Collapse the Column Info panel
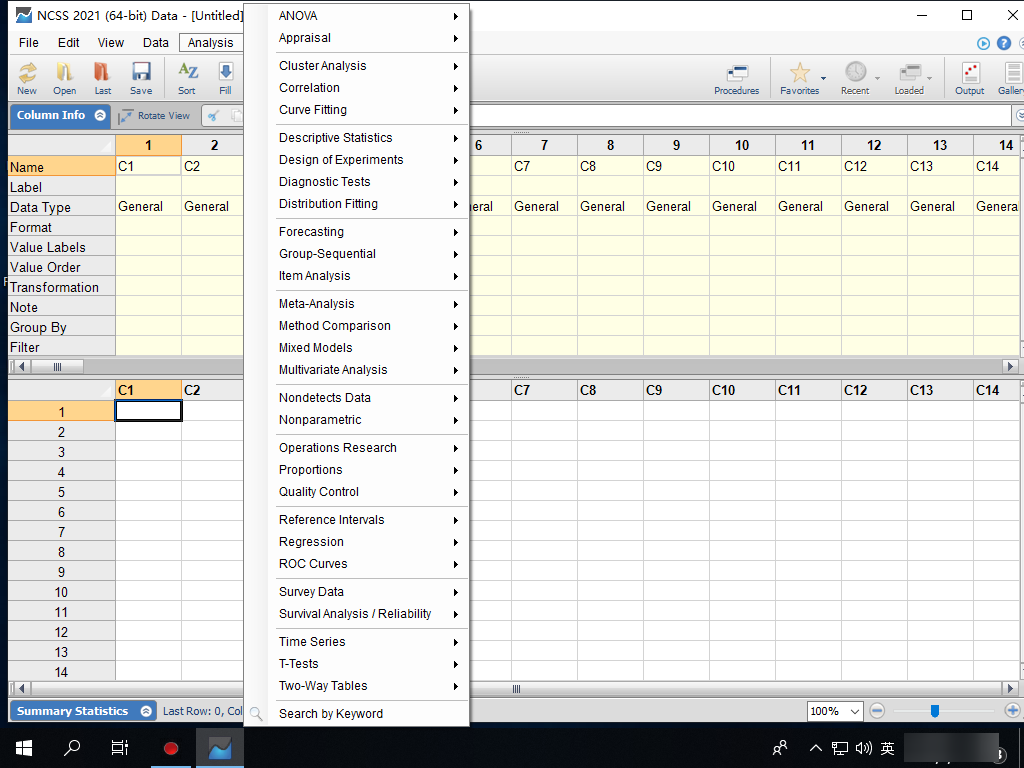The width and height of the screenshot is (1024, 768). point(100,116)
